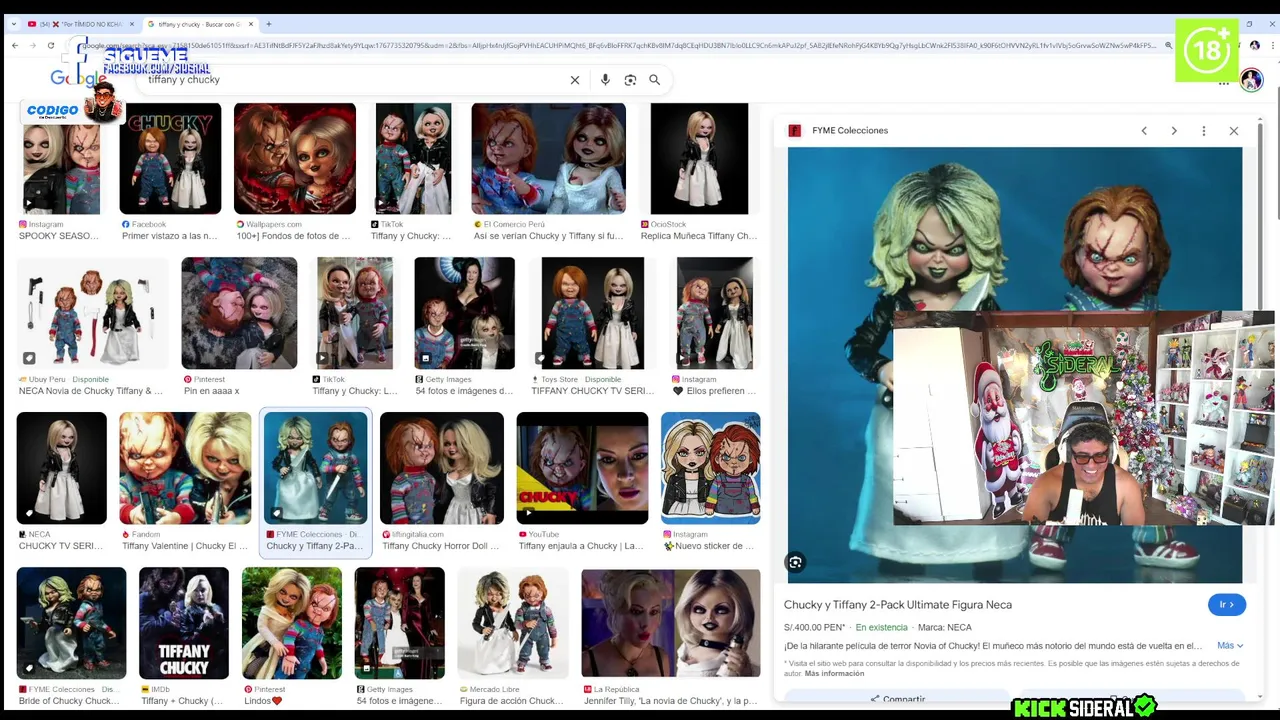Open the Fandom Tiffany Valentine image
The width and height of the screenshot is (1280, 720).
click(185, 468)
